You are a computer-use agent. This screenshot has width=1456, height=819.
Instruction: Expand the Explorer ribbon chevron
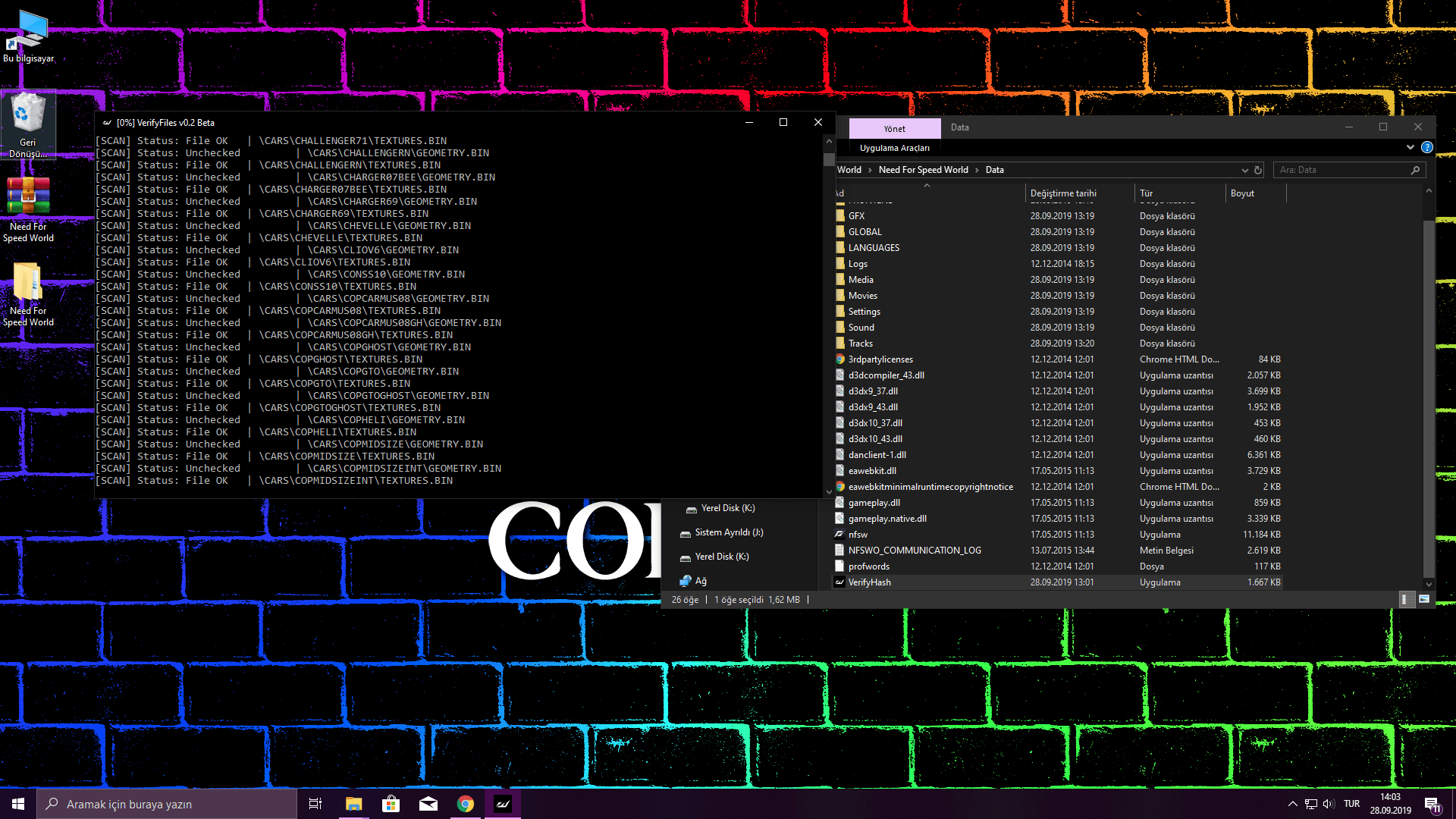point(1410,148)
